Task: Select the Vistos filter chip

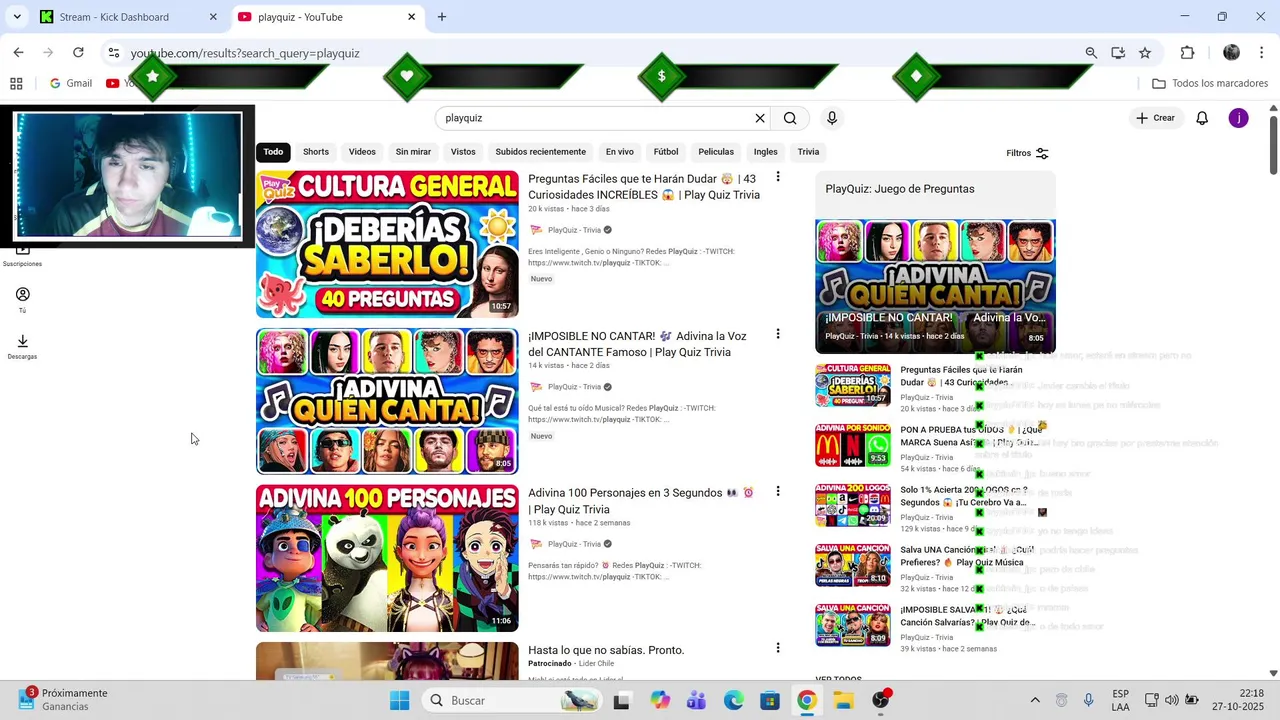Action: 463,152
